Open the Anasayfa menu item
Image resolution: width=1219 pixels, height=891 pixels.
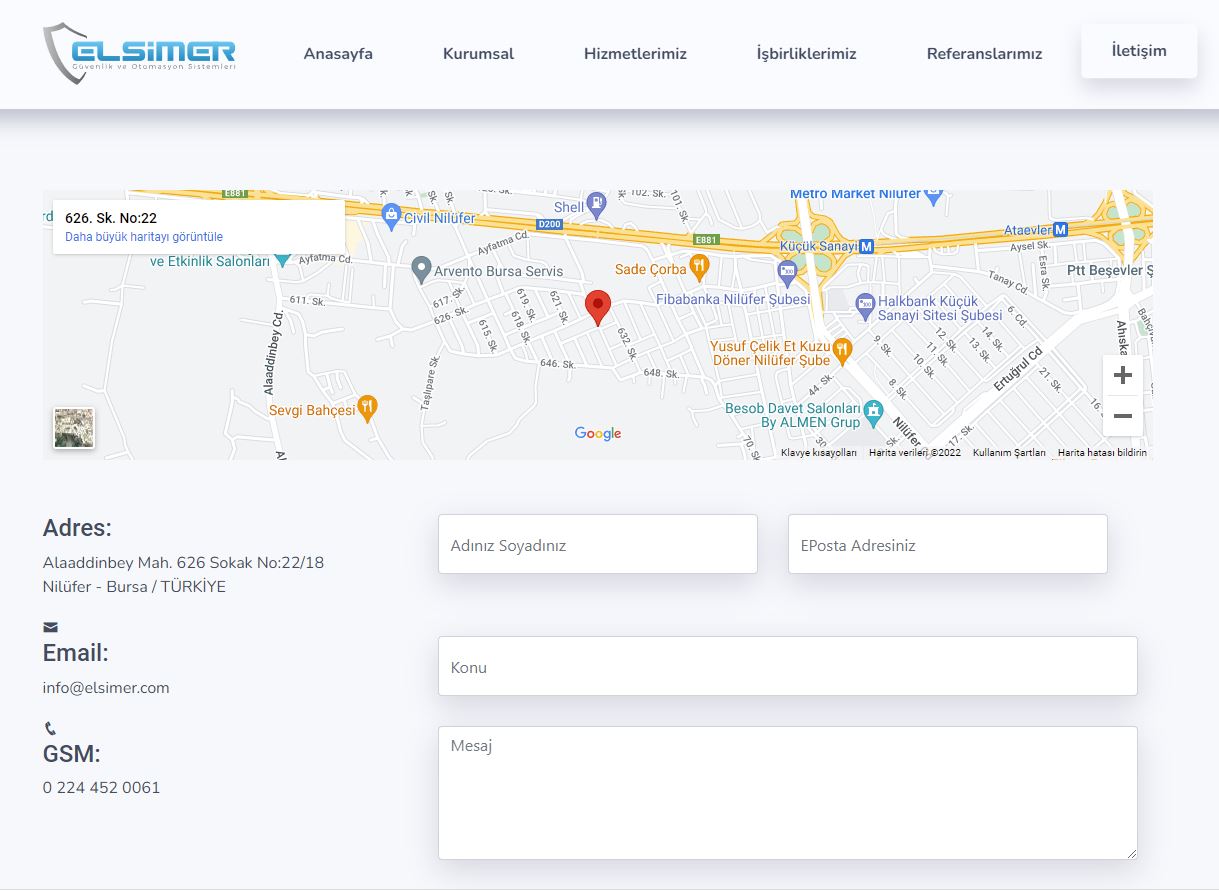tap(338, 54)
